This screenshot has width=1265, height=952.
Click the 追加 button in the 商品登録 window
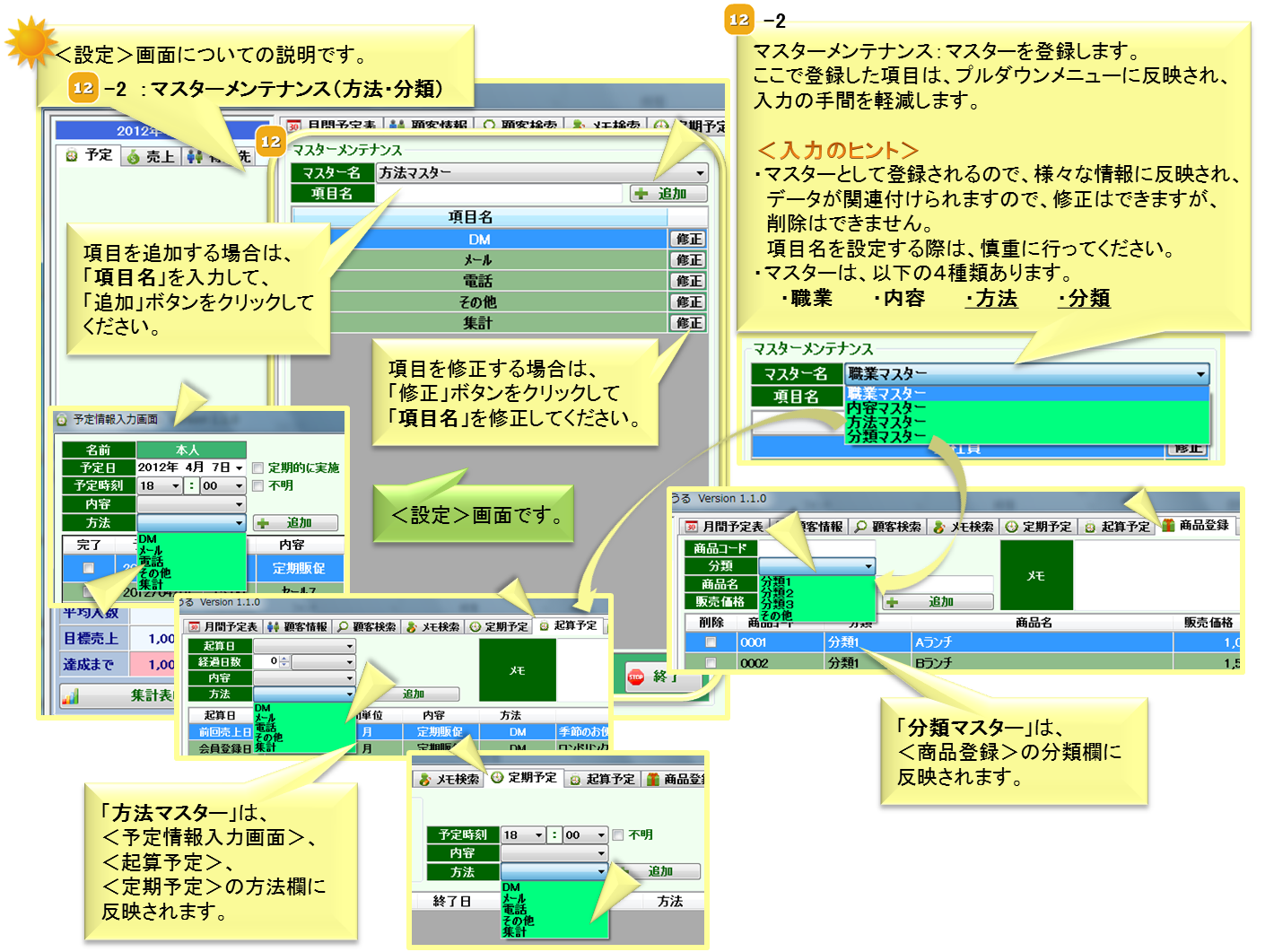[938, 602]
